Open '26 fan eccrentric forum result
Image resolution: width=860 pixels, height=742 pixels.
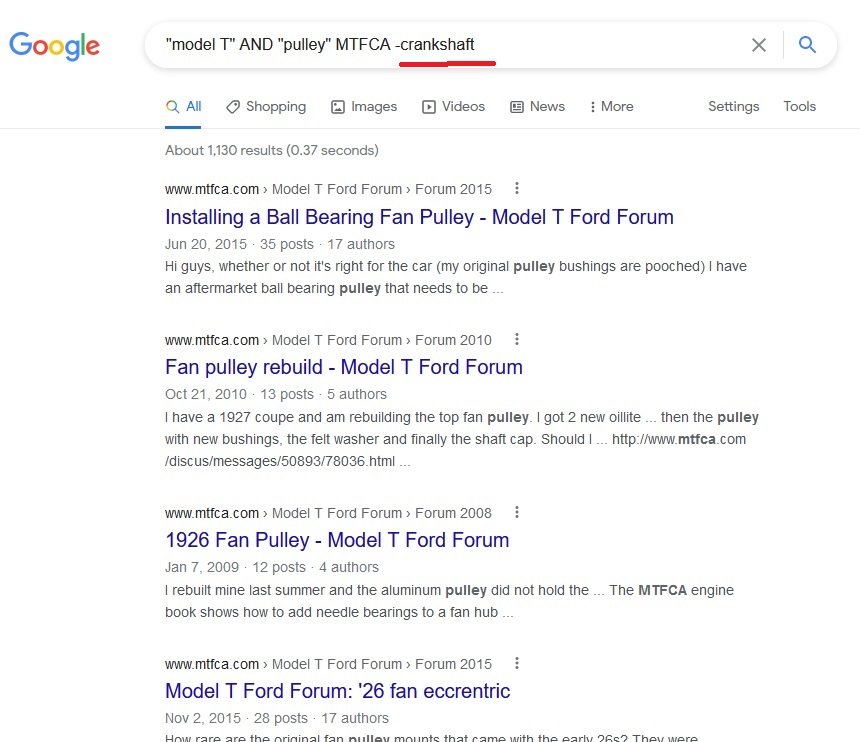(337, 691)
